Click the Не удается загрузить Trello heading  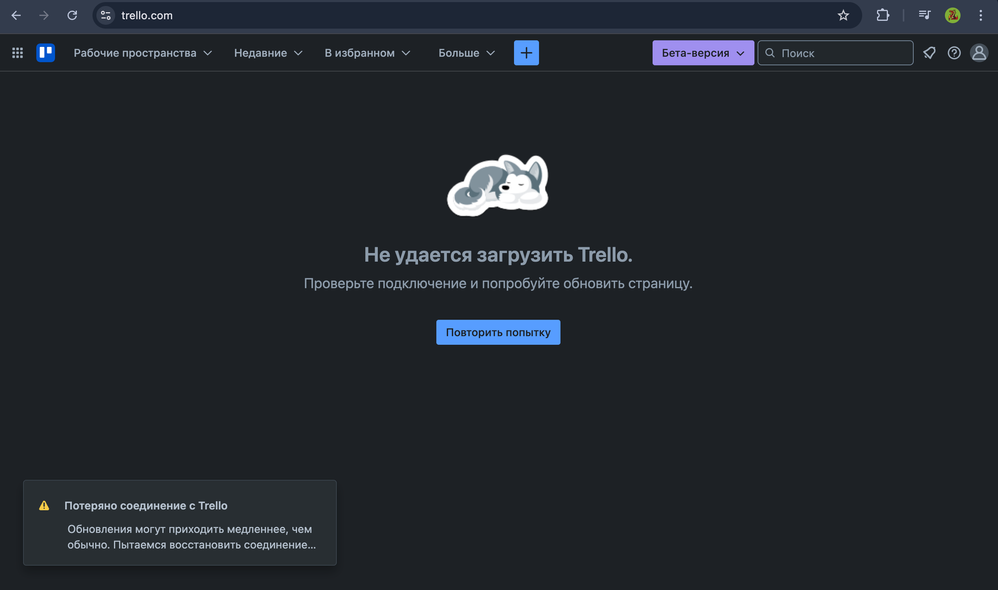click(498, 255)
